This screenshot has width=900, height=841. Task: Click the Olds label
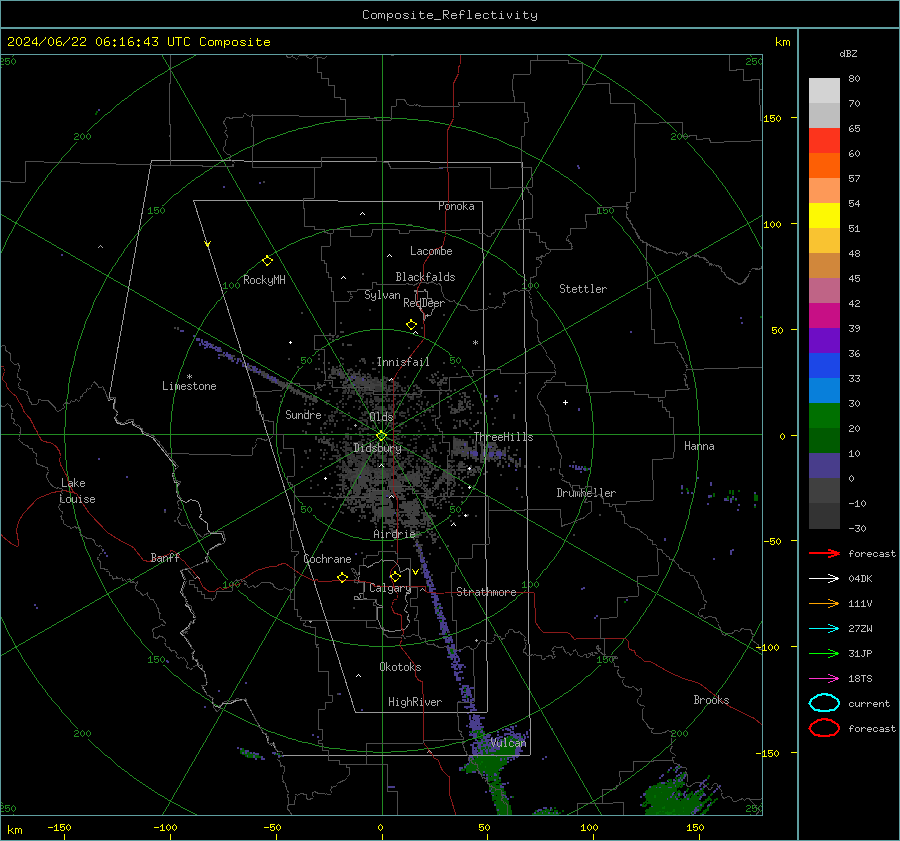(381, 417)
